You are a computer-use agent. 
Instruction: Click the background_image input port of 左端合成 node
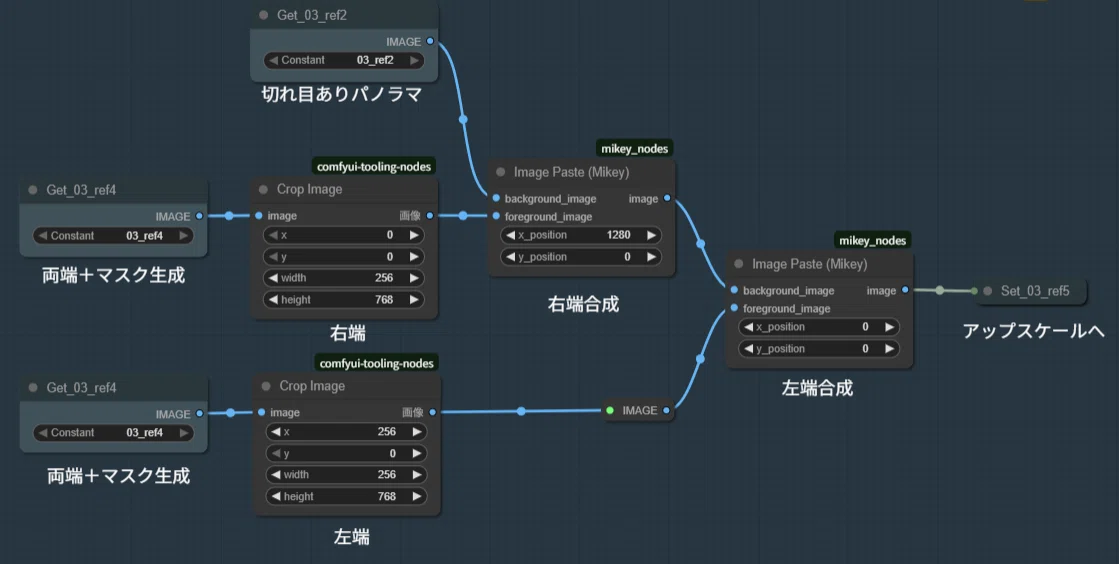coord(734,291)
